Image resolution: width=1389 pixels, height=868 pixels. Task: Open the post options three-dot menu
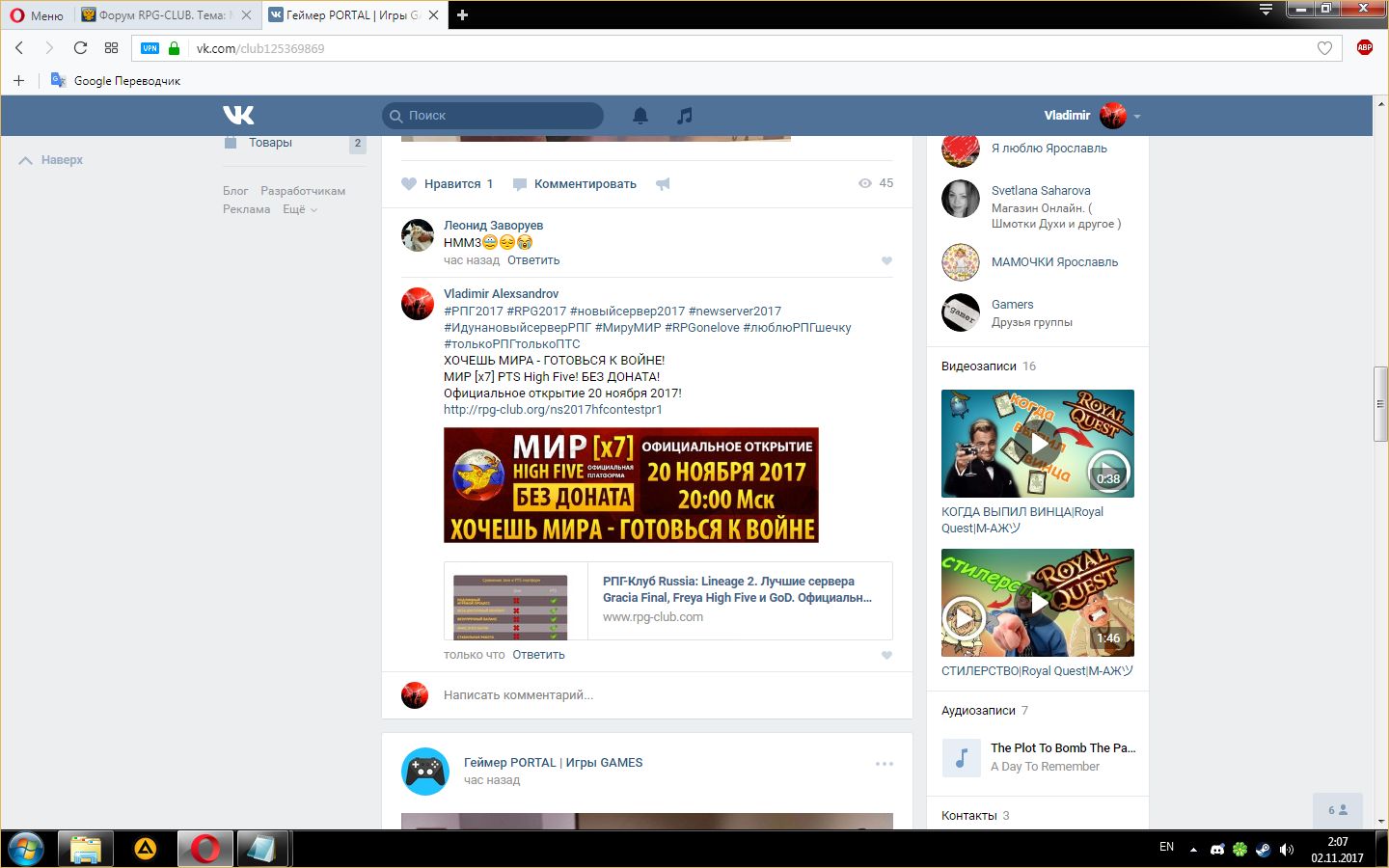pos(884,764)
